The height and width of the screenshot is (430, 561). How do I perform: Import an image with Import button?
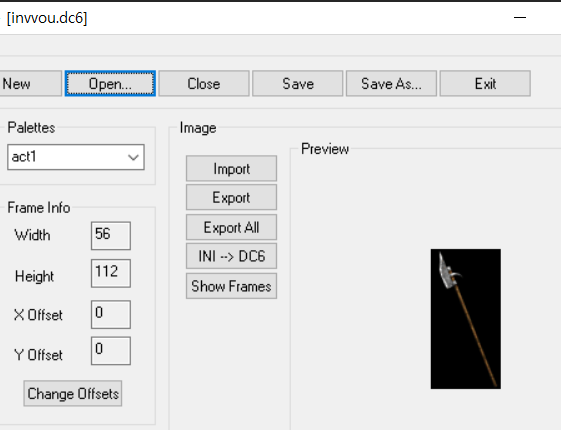point(231,168)
